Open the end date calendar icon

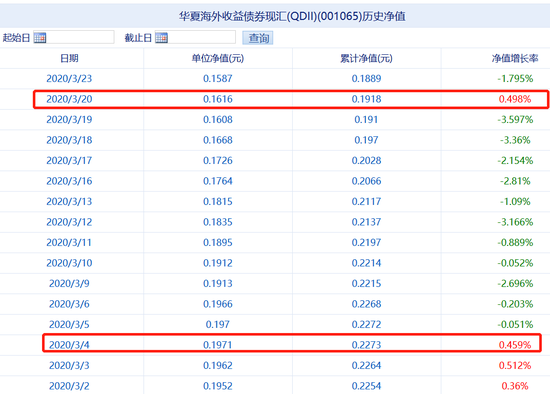pyautogui.click(x=161, y=38)
